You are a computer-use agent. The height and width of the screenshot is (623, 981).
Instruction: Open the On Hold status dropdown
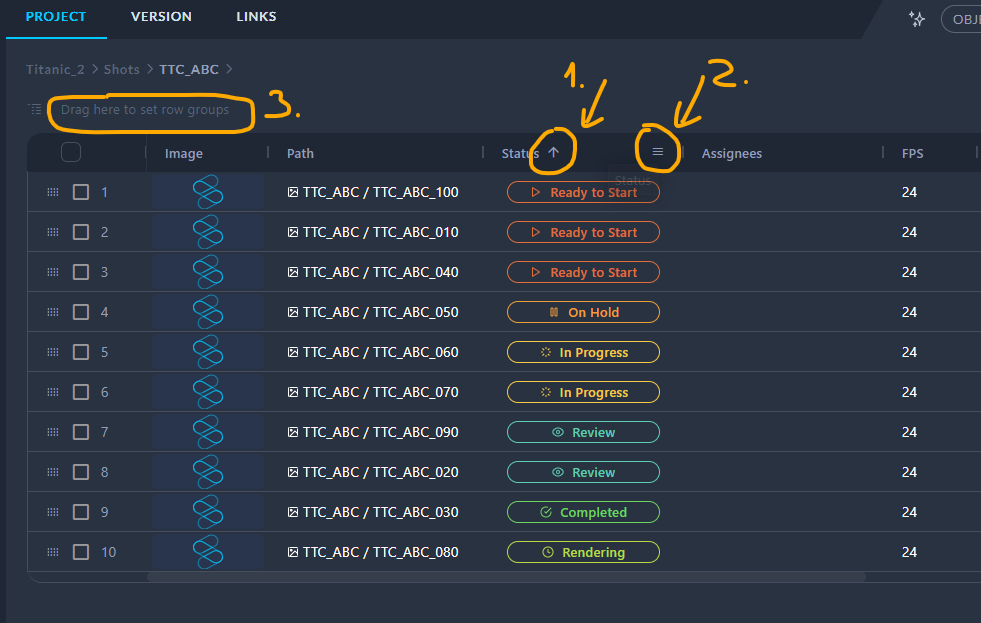583,312
